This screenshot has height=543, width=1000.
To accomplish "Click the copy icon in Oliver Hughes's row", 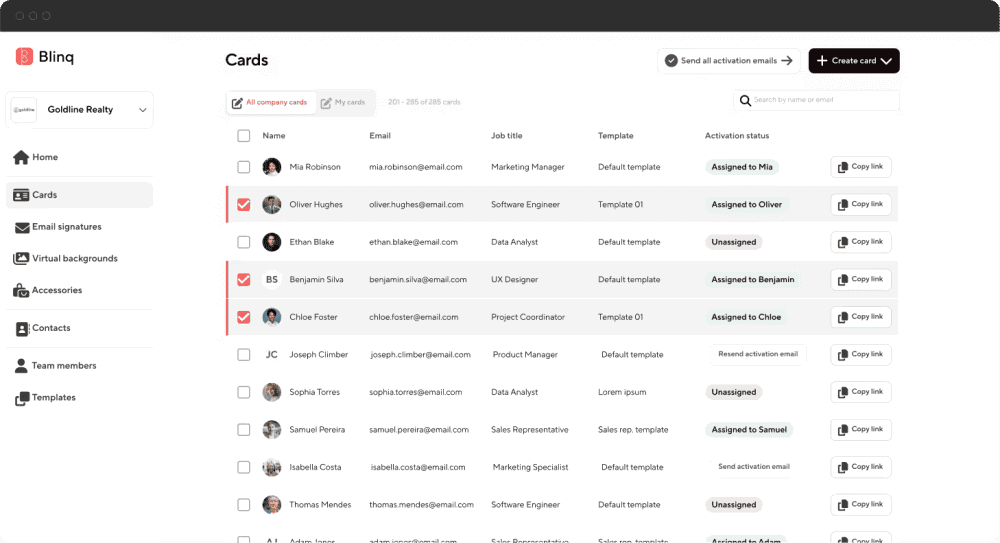I will [x=842, y=205].
